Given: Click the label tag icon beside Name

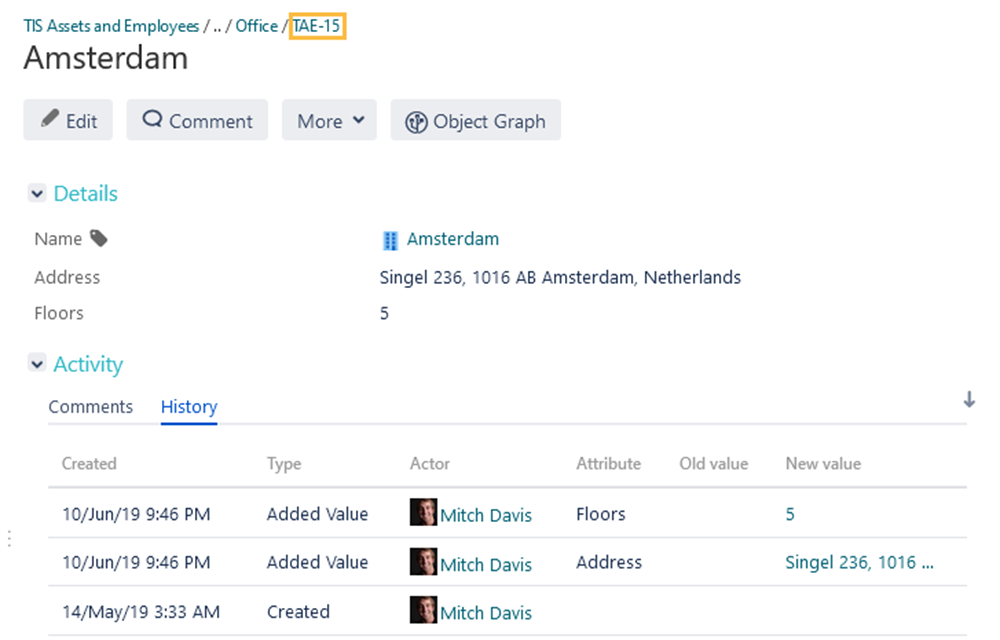Looking at the screenshot, I should 99,238.
